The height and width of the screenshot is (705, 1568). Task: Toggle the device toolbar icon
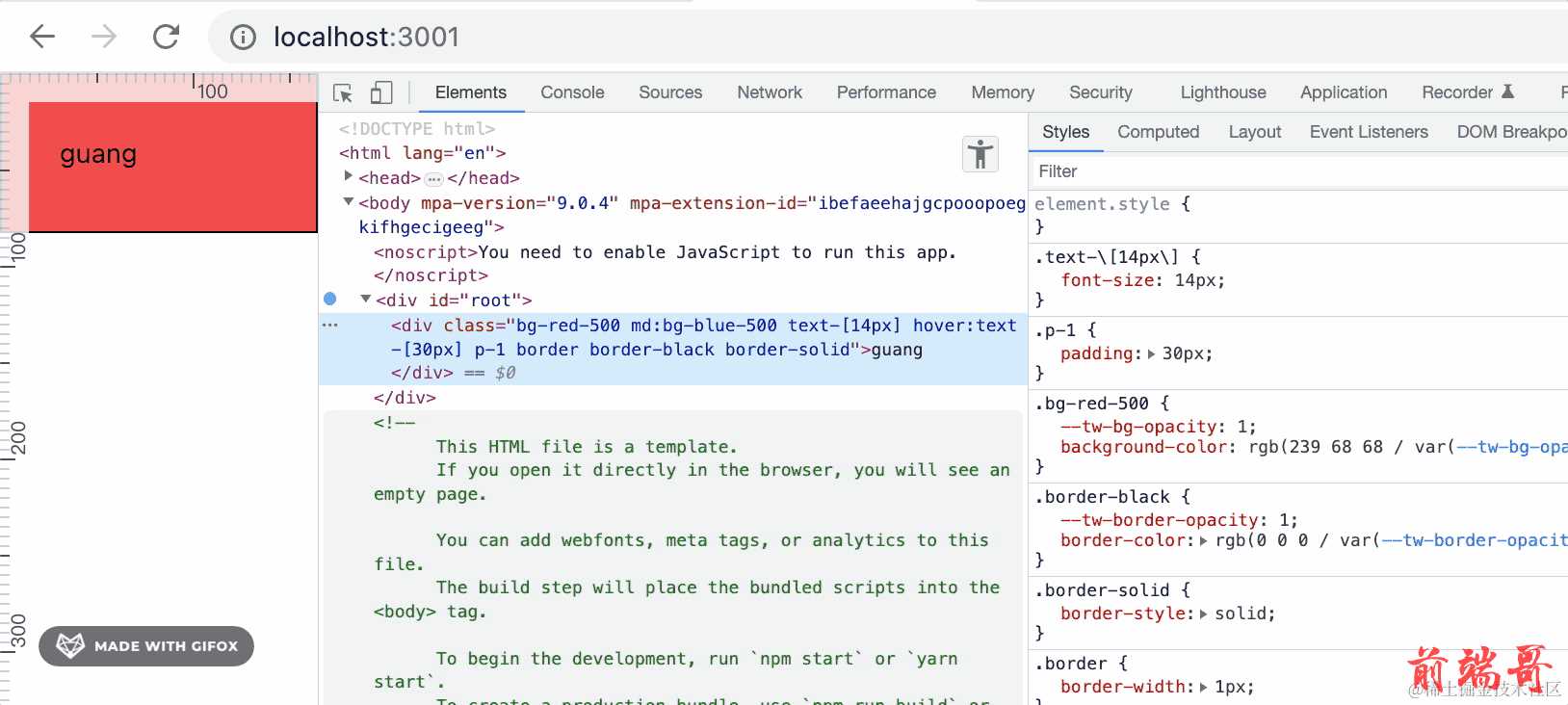pyautogui.click(x=381, y=92)
